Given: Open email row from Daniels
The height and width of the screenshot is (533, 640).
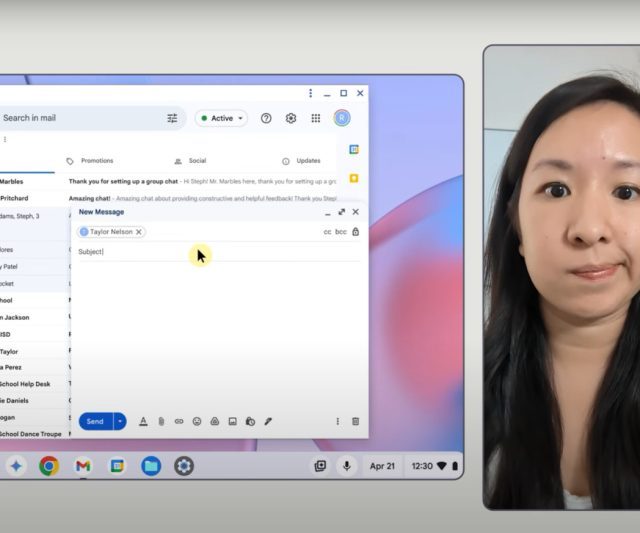Looking at the screenshot, I should (35, 401).
